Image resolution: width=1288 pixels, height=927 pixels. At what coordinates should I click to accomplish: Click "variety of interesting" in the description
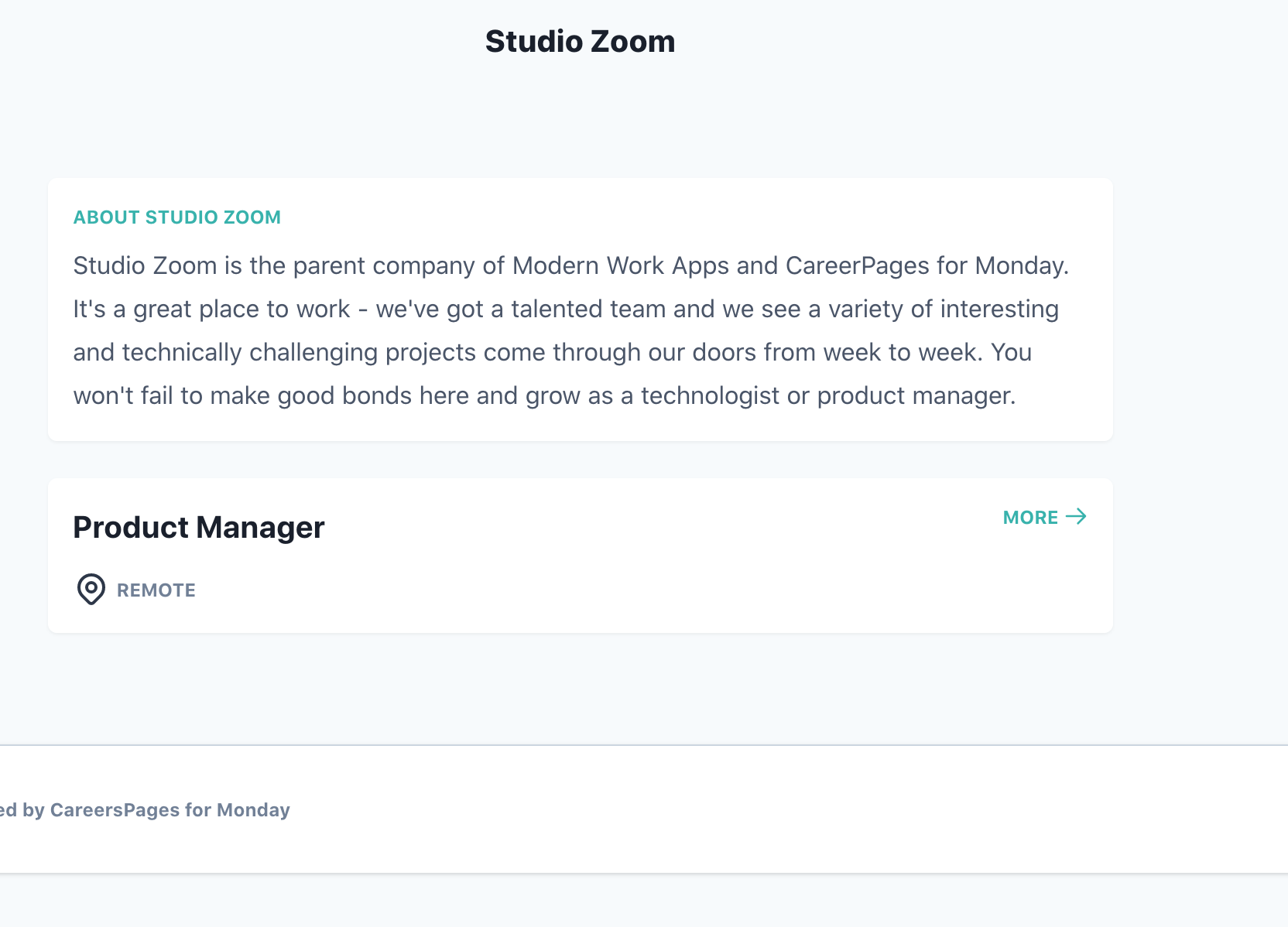pyautogui.click(x=944, y=310)
